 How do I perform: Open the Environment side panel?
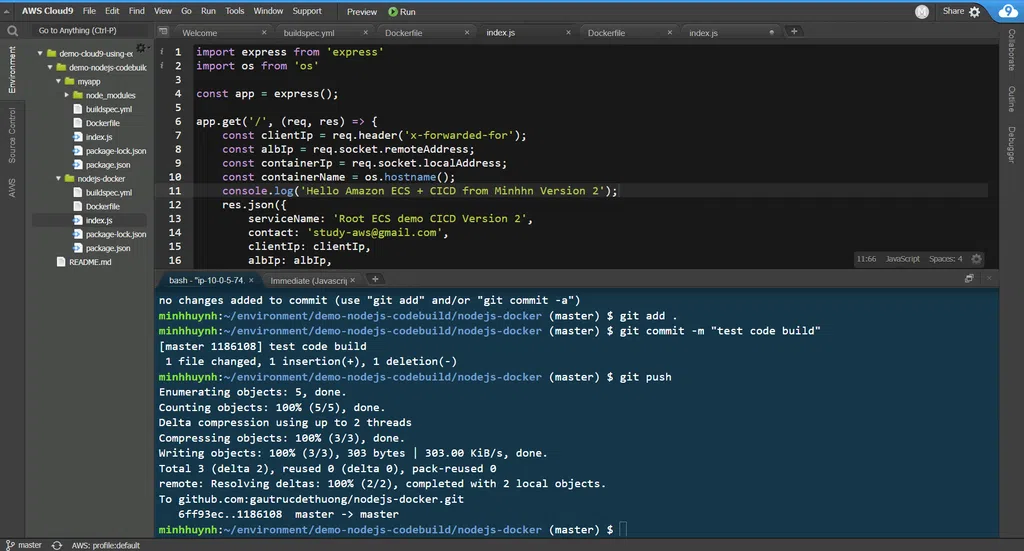click(x=12, y=70)
